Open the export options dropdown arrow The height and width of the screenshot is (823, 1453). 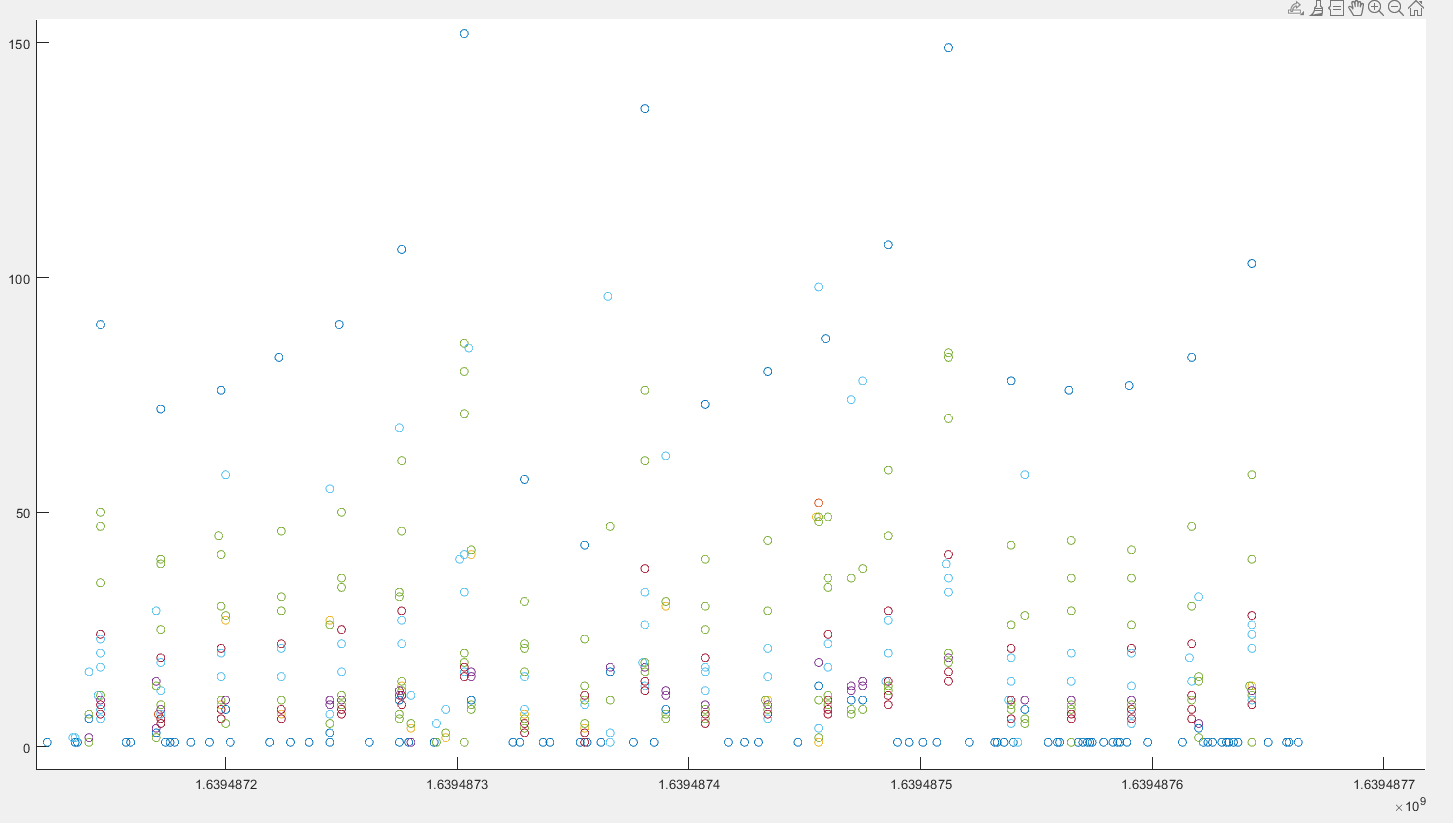(1301, 12)
